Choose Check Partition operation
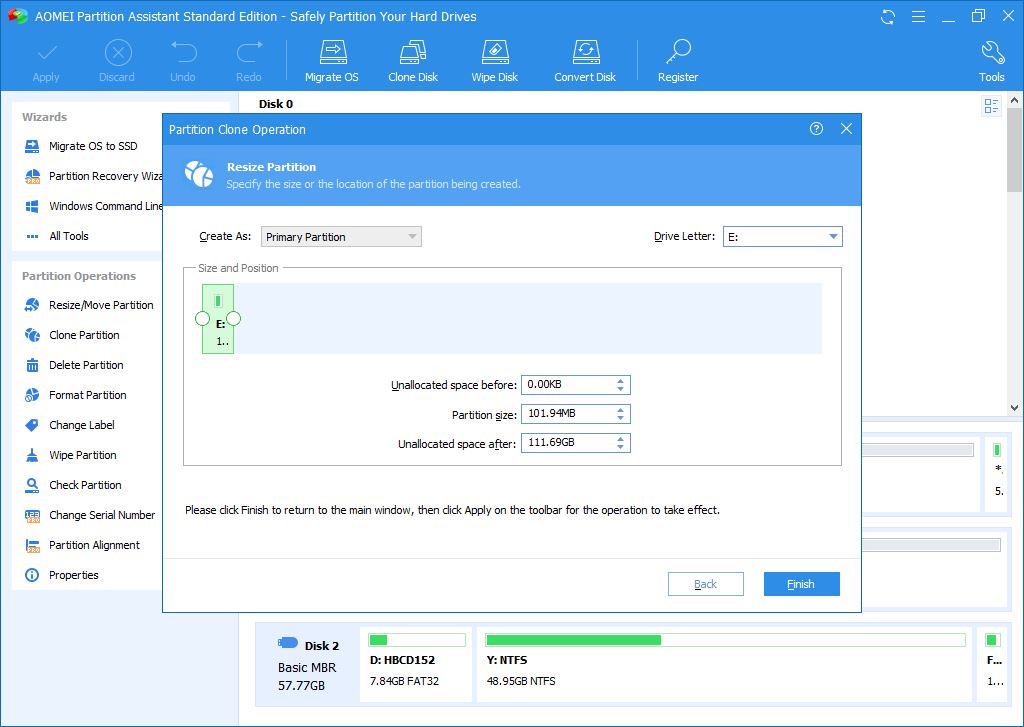This screenshot has height=727, width=1024. click(x=85, y=485)
